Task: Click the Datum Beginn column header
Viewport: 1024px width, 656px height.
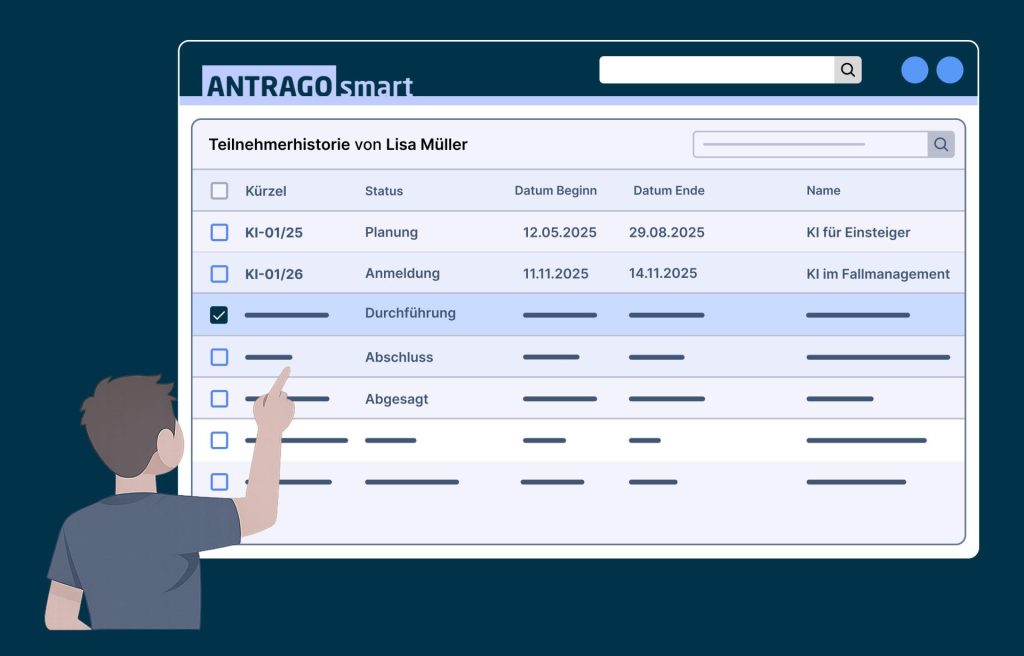Action: 555,191
